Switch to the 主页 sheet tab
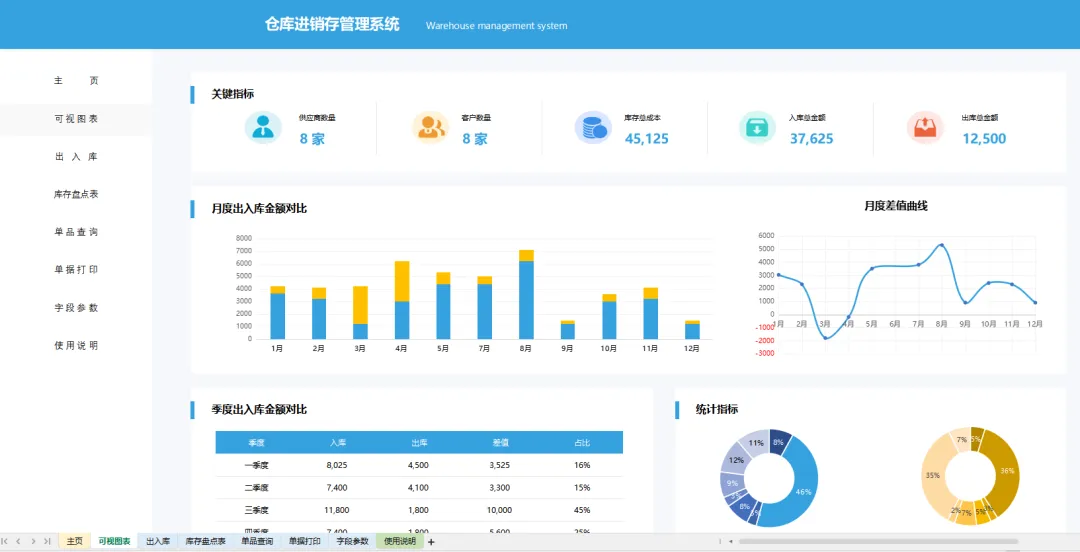The width and height of the screenshot is (1080, 552). point(74,542)
